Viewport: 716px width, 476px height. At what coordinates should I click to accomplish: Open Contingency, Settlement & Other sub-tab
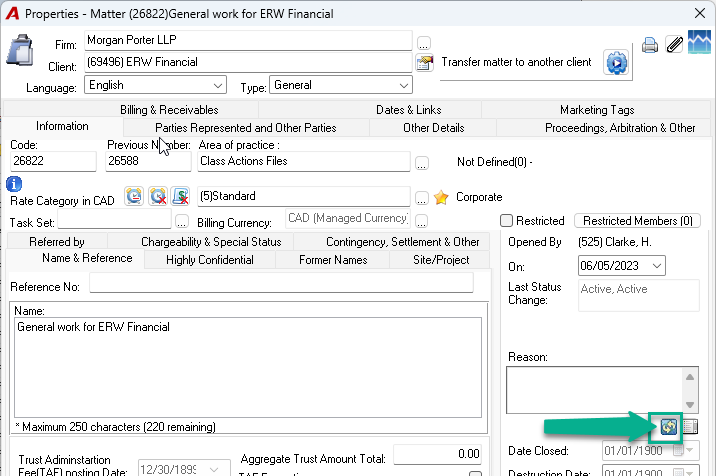point(402,242)
